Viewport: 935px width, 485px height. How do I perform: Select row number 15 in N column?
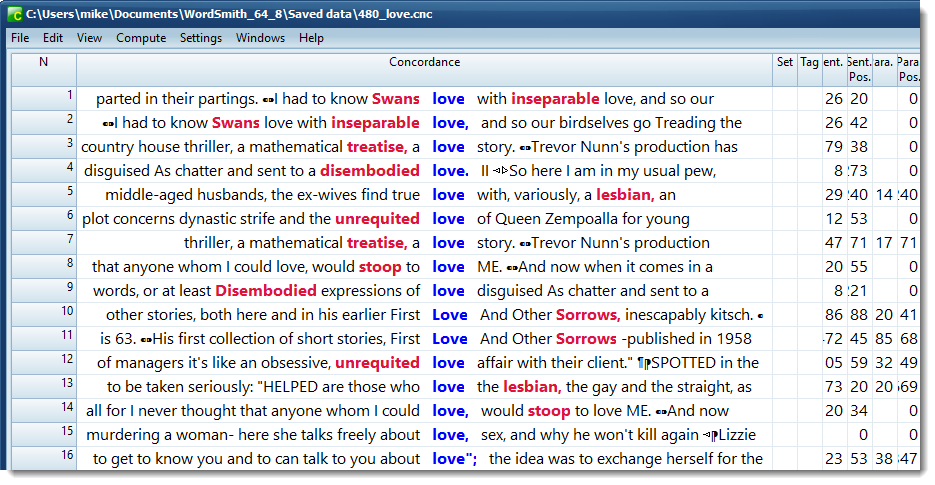click(x=44, y=434)
